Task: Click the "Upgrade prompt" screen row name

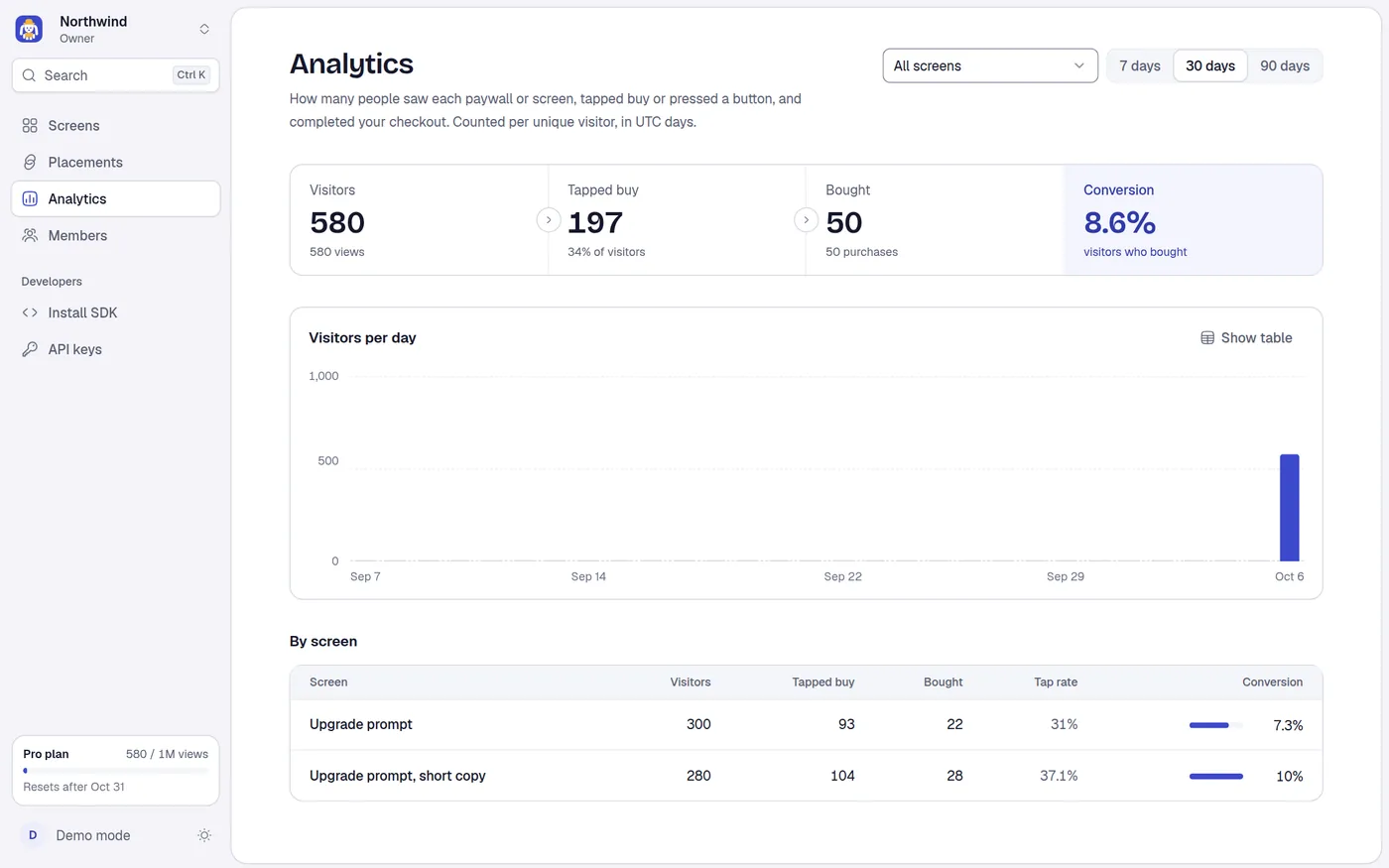Action: (361, 724)
